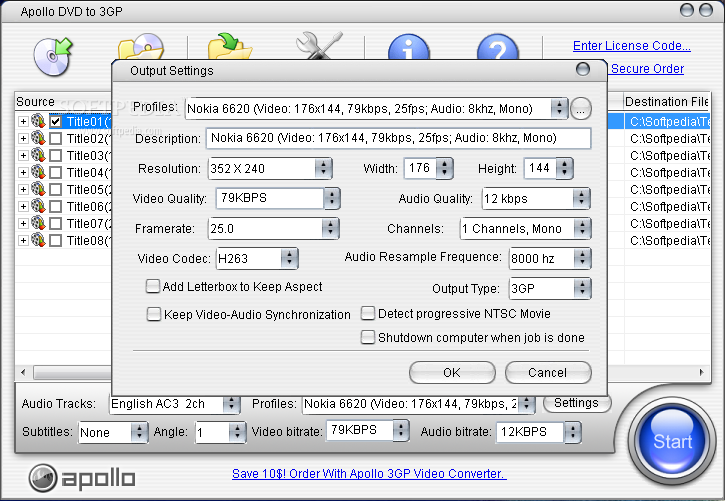Click the film icon next to Title02

(x=38, y=138)
